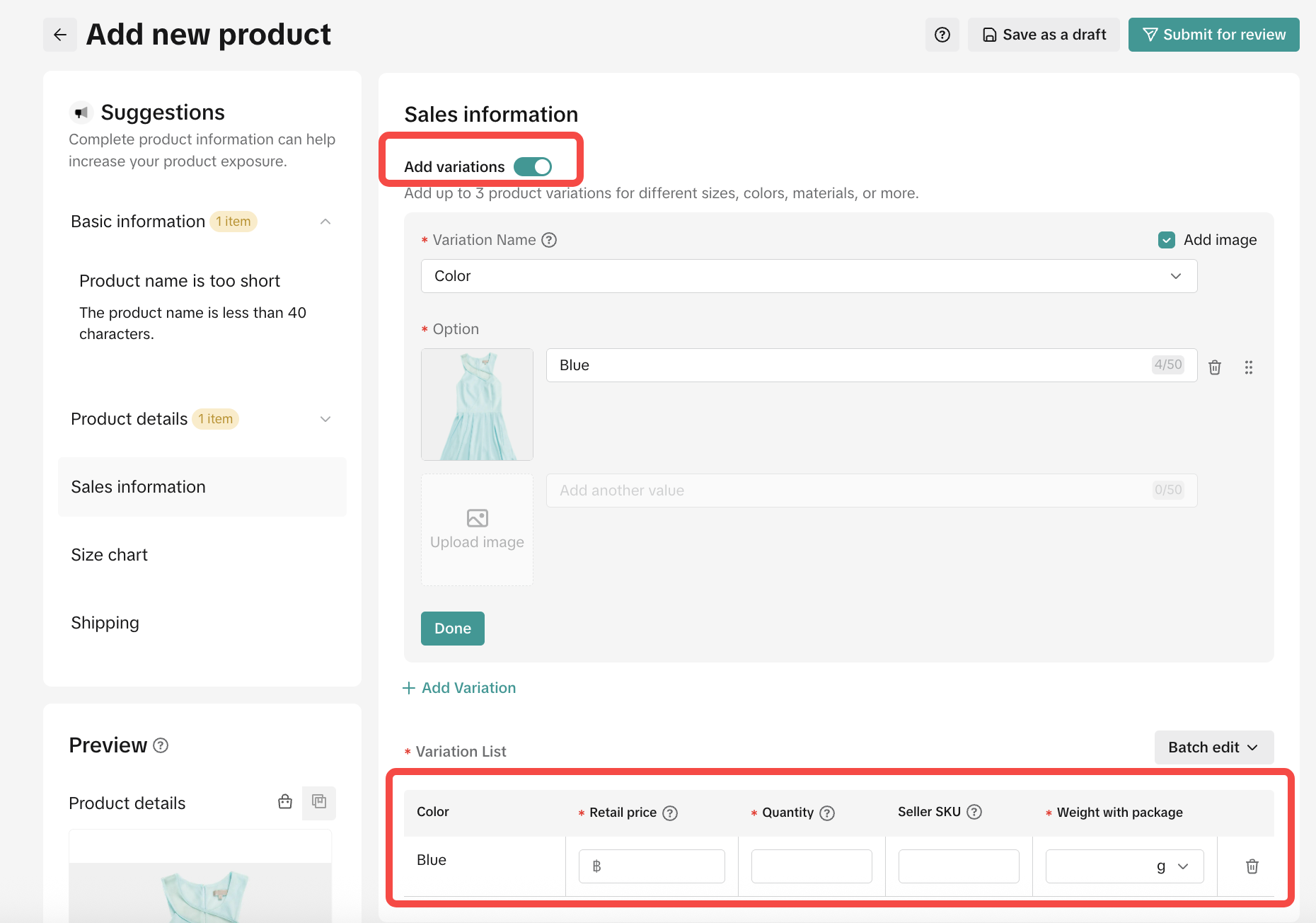Image resolution: width=1316 pixels, height=923 pixels.
Task: Click the Done button
Action: (x=452, y=629)
